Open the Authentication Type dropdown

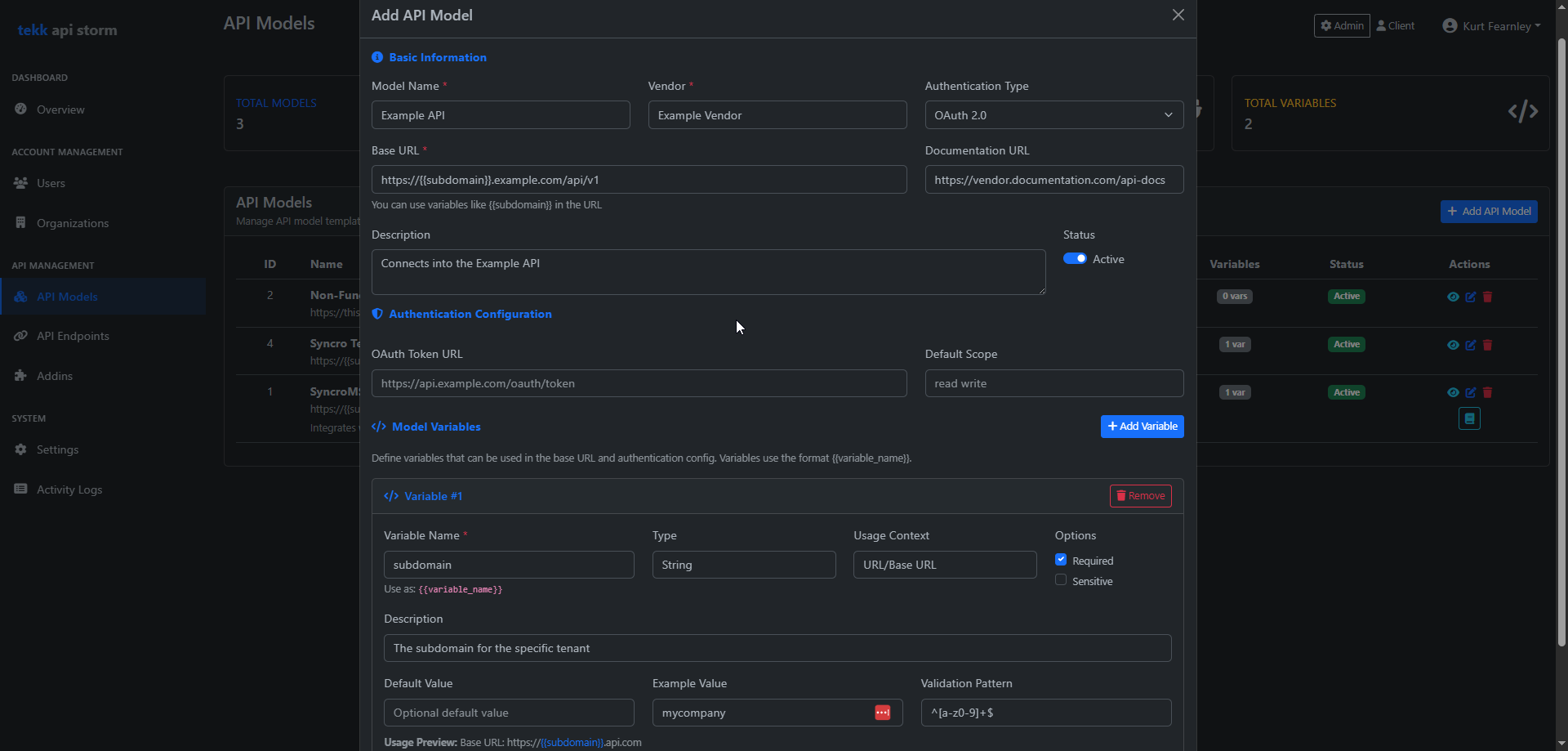[1053, 114]
